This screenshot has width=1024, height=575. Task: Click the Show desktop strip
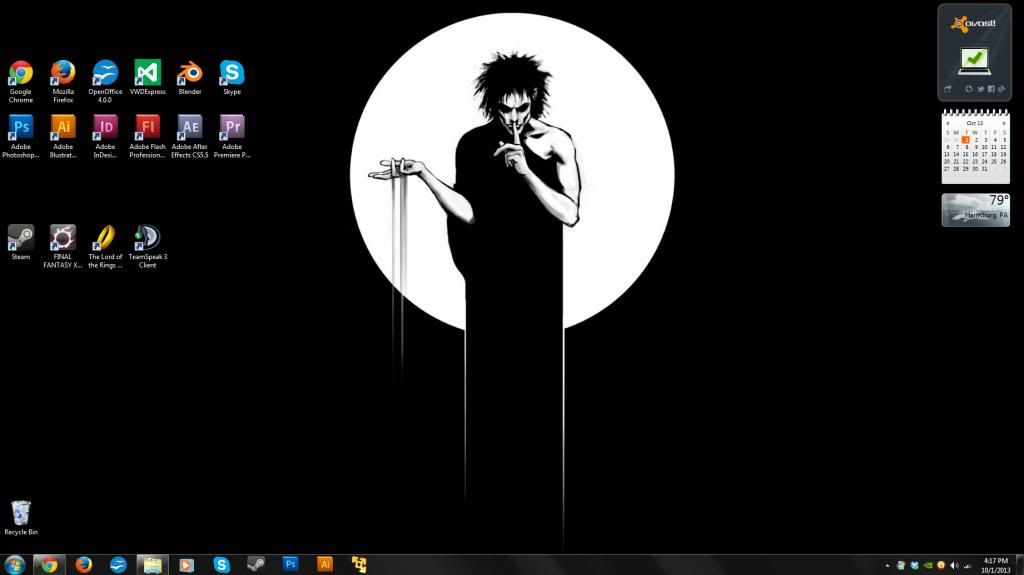click(x=1019, y=565)
